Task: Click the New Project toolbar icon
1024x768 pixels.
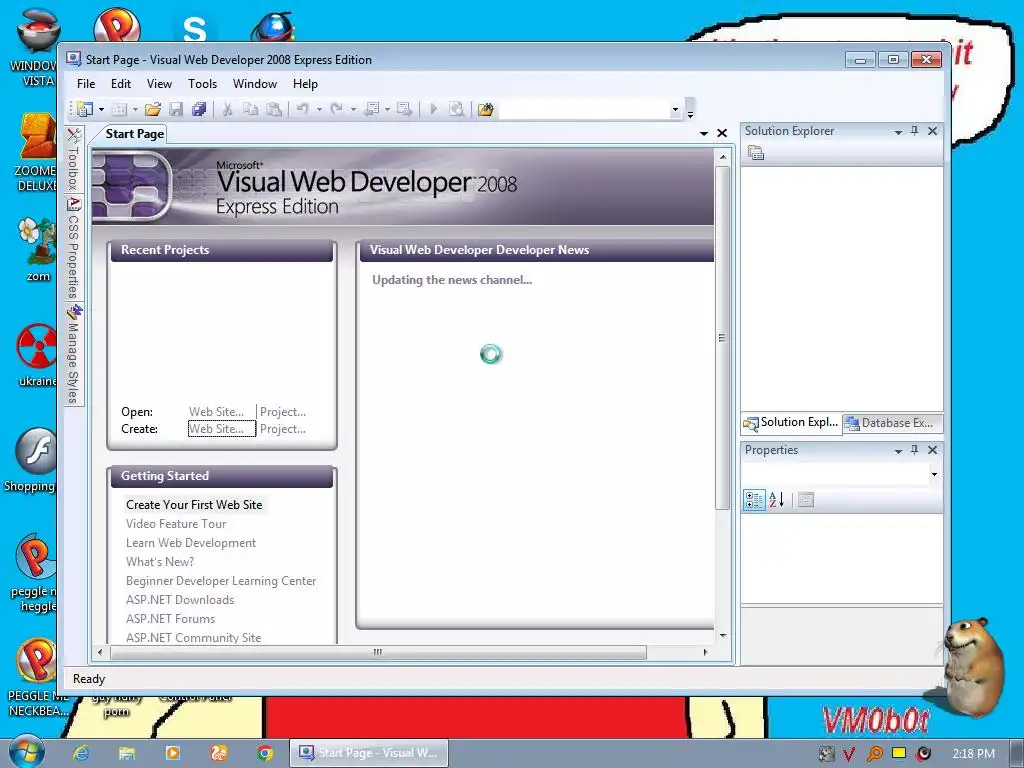Action: (84, 109)
